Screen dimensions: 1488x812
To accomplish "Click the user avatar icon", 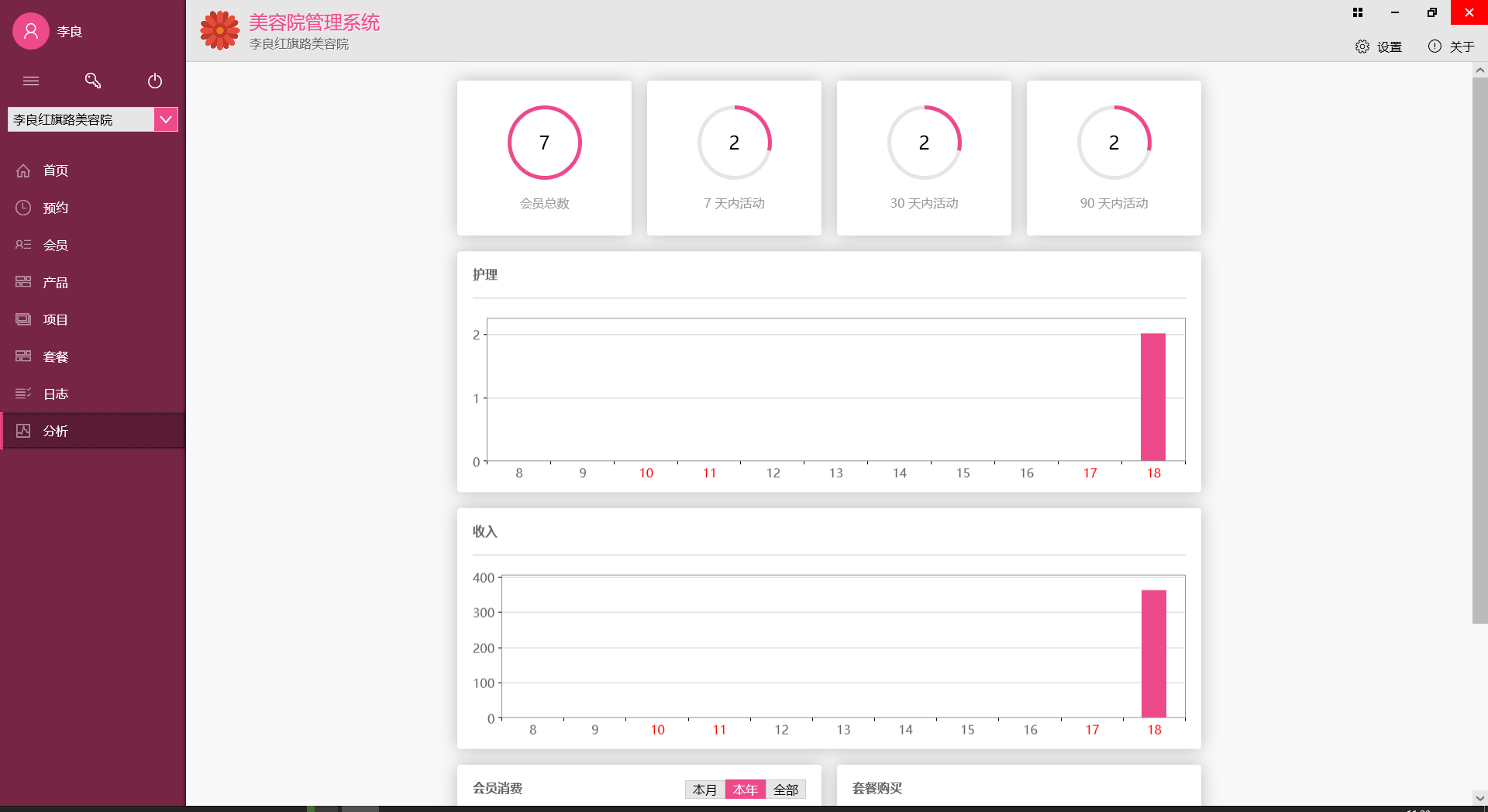I will 31,31.
